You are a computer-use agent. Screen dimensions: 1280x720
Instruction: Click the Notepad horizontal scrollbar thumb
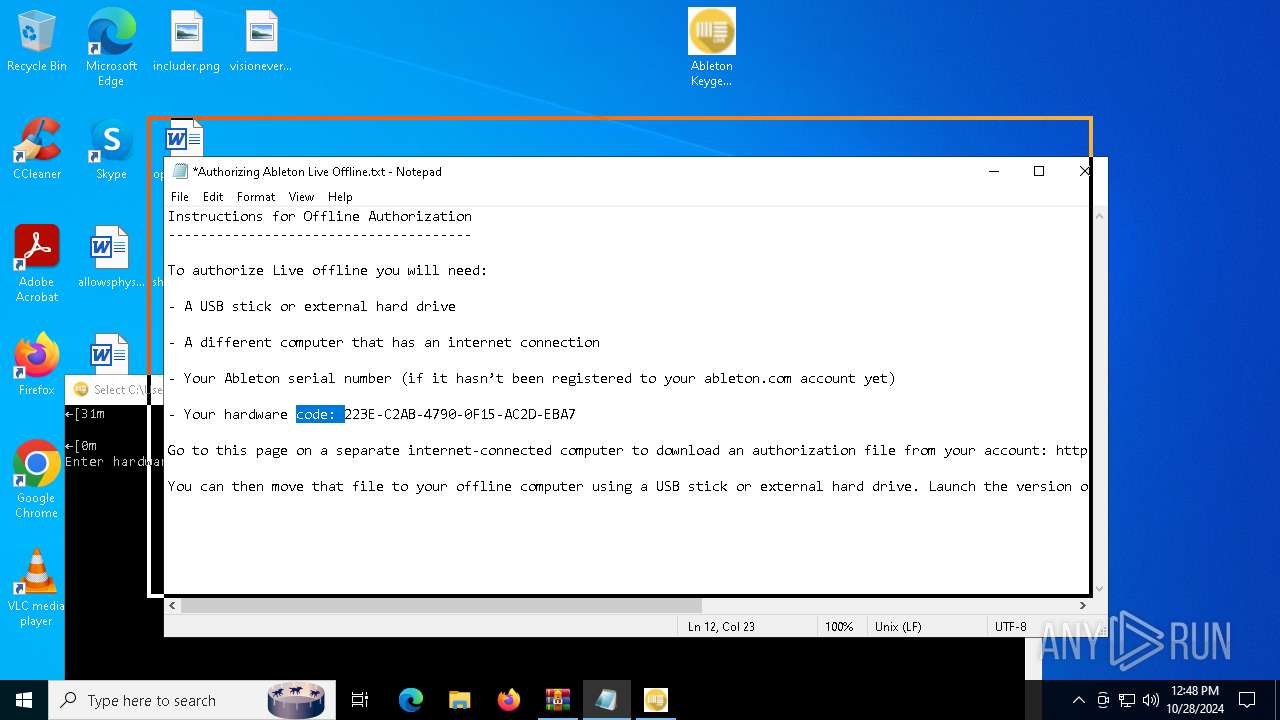click(441, 605)
